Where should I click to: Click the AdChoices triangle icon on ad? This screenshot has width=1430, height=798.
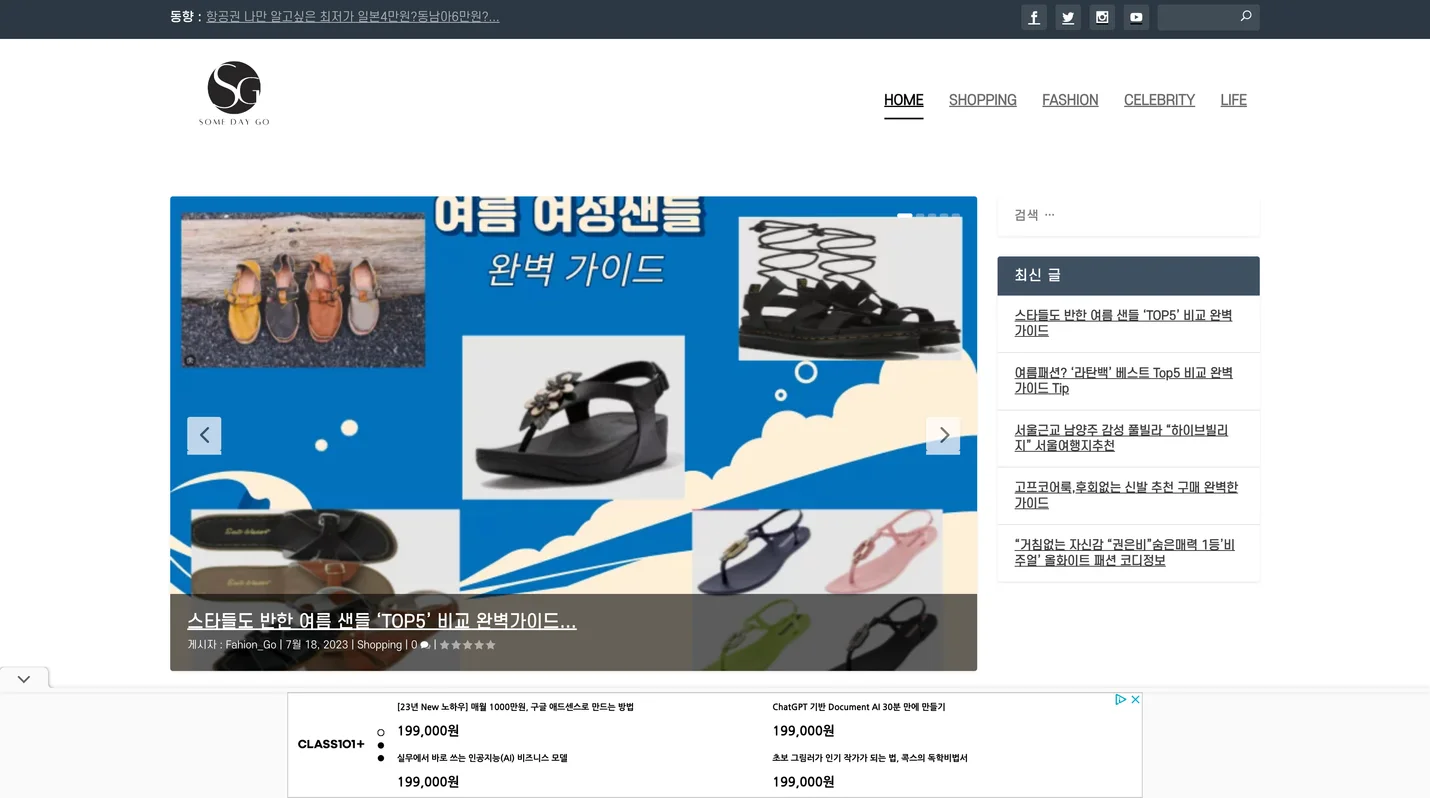click(1121, 699)
